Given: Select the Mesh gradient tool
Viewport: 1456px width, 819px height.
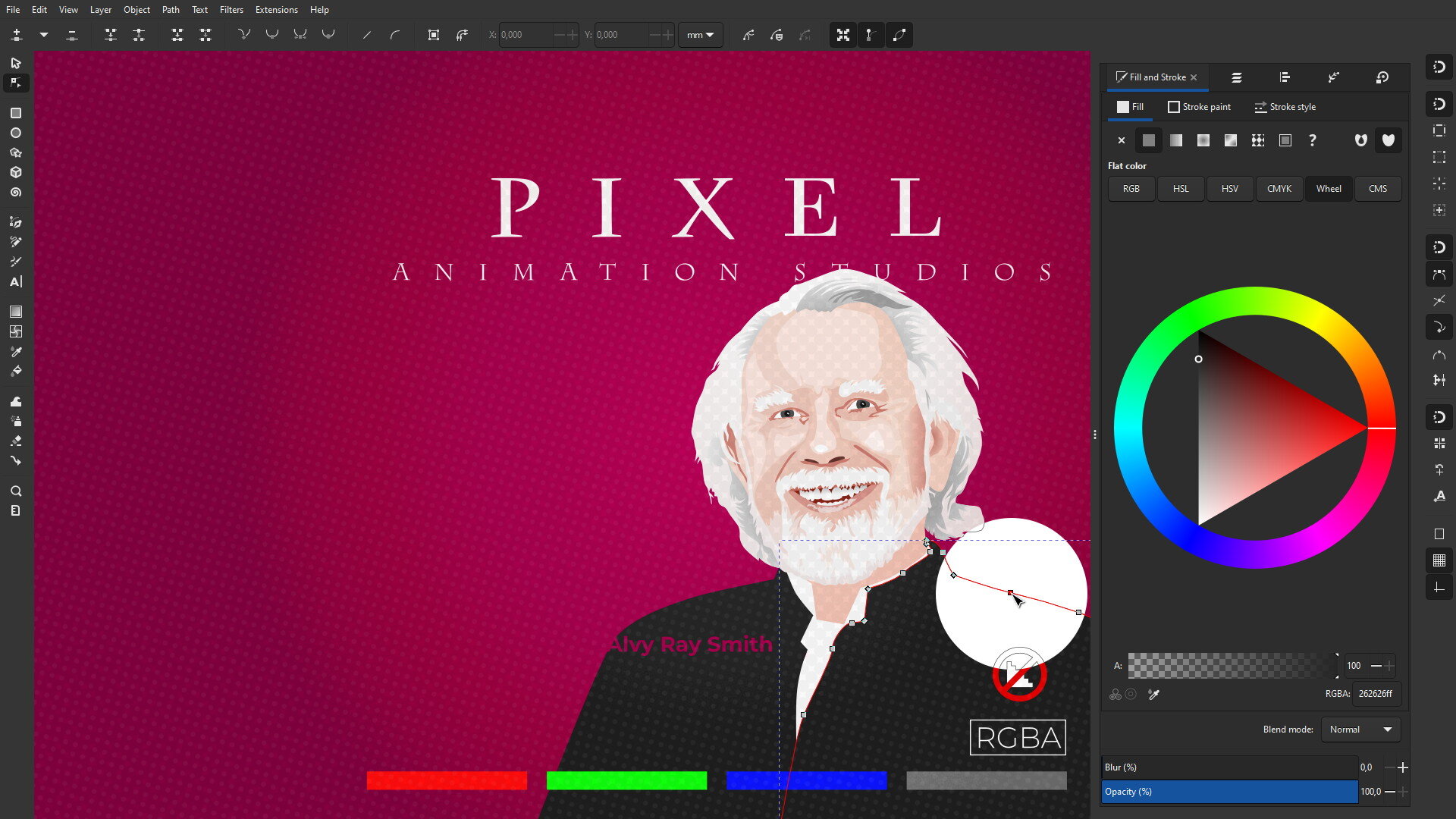Looking at the screenshot, I should pos(16,331).
